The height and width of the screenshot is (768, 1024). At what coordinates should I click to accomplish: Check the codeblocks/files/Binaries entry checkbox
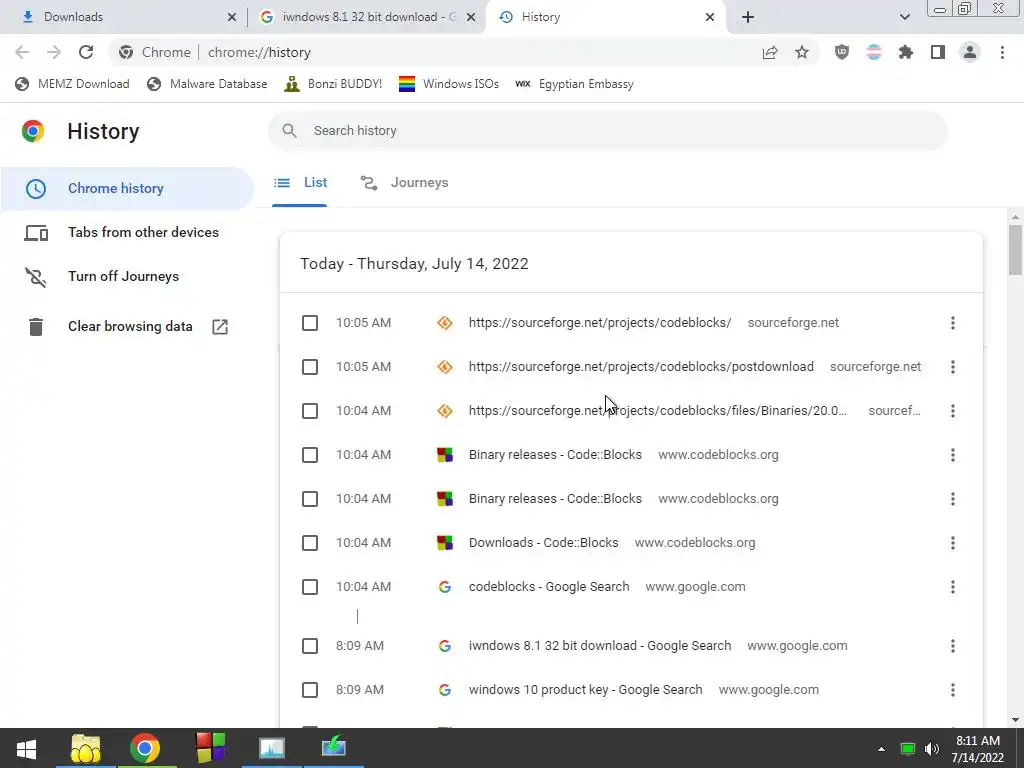[x=310, y=411]
